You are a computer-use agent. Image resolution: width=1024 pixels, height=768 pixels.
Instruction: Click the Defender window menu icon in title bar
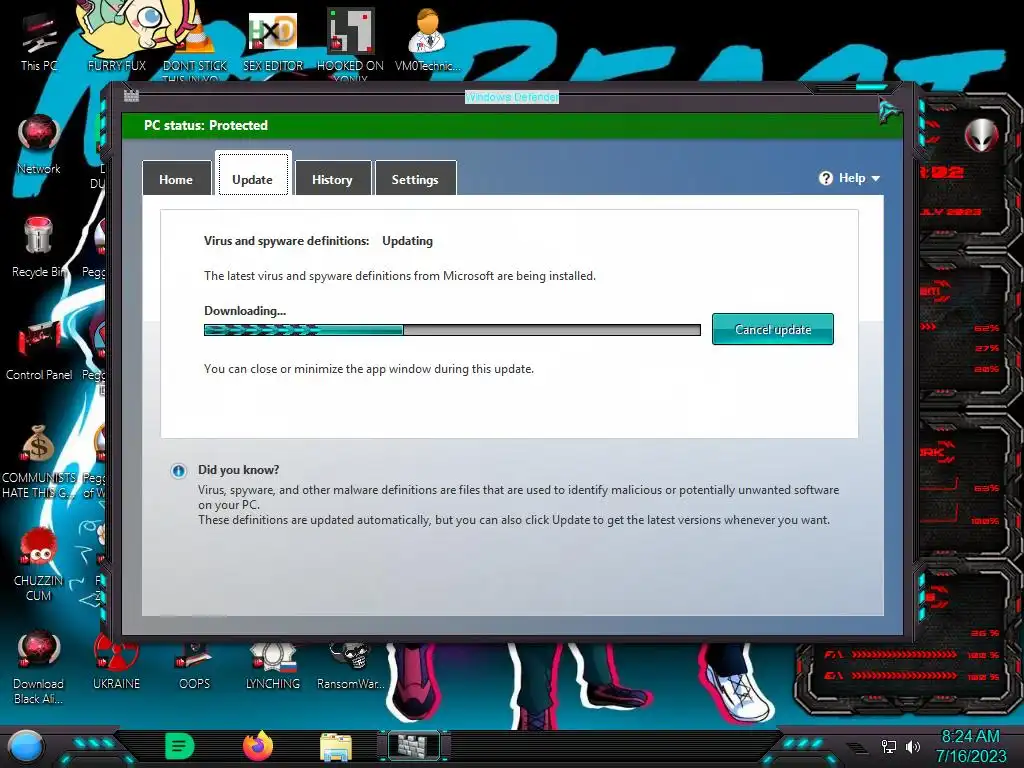click(x=131, y=96)
